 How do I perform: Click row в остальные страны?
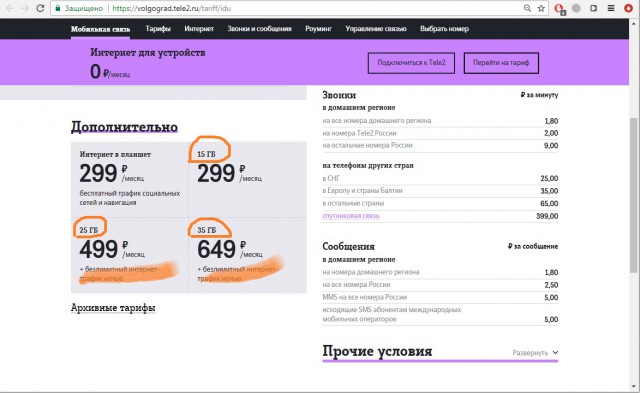coord(440,203)
